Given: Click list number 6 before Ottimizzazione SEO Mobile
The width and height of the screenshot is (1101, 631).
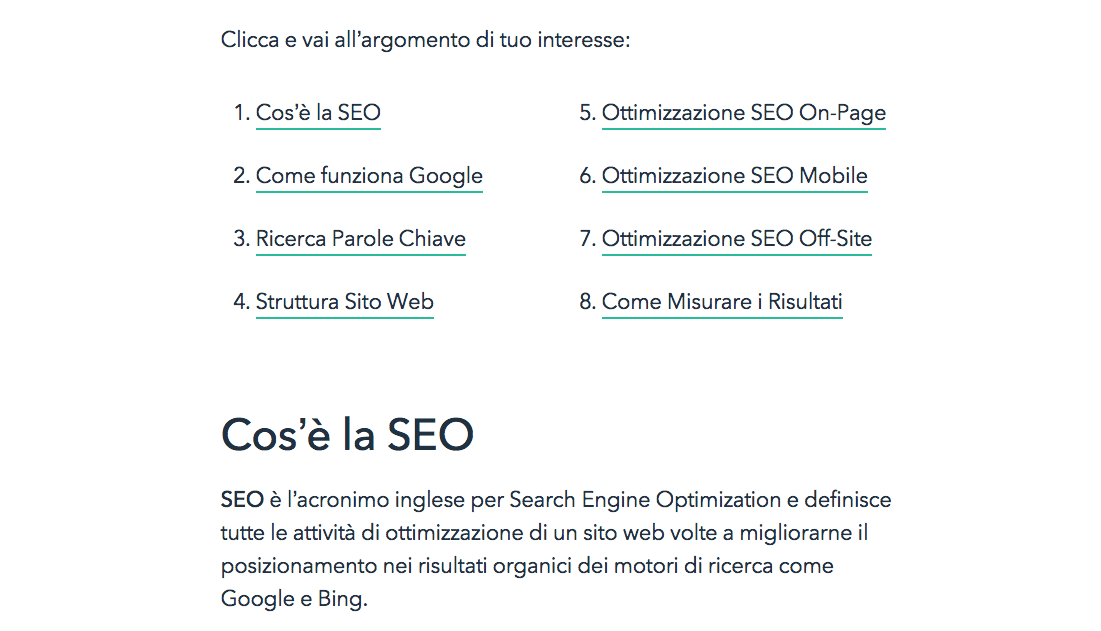Looking at the screenshot, I should [587, 176].
